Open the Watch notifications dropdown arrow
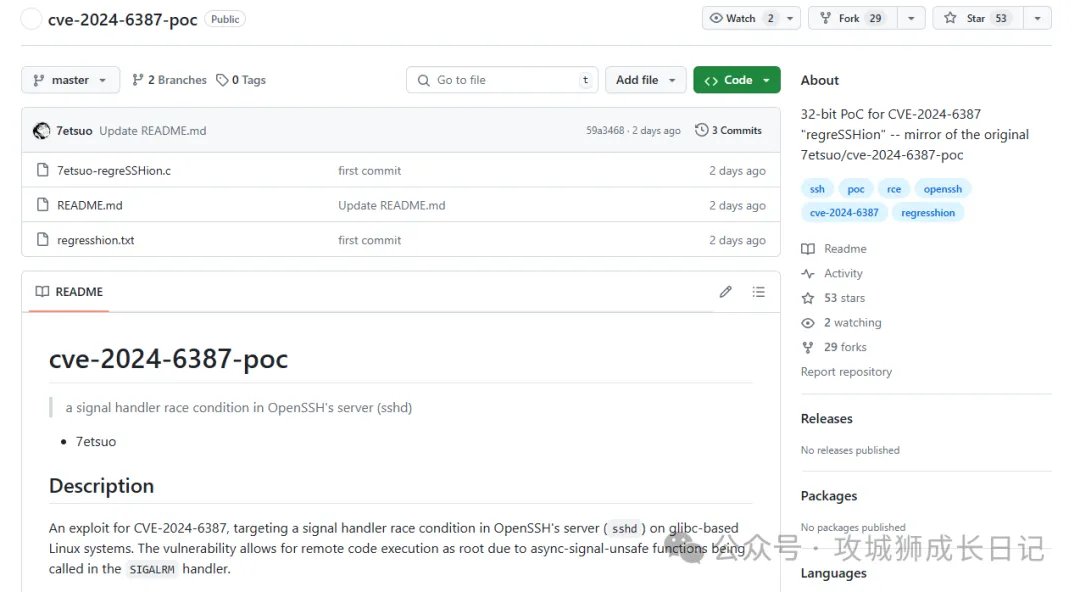1080x592 pixels. pos(790,19)
